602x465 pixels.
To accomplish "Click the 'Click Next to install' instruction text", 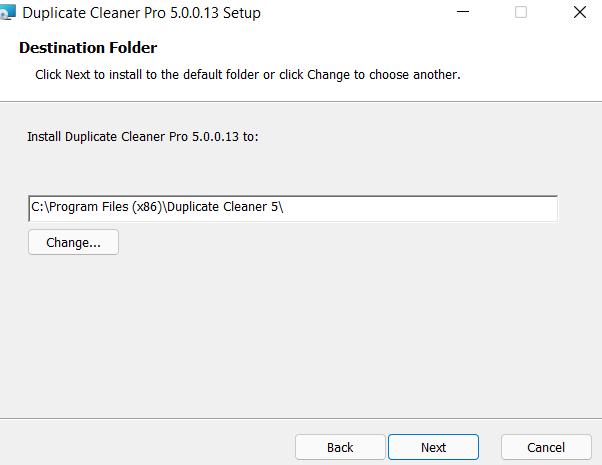I will (248, 74).
